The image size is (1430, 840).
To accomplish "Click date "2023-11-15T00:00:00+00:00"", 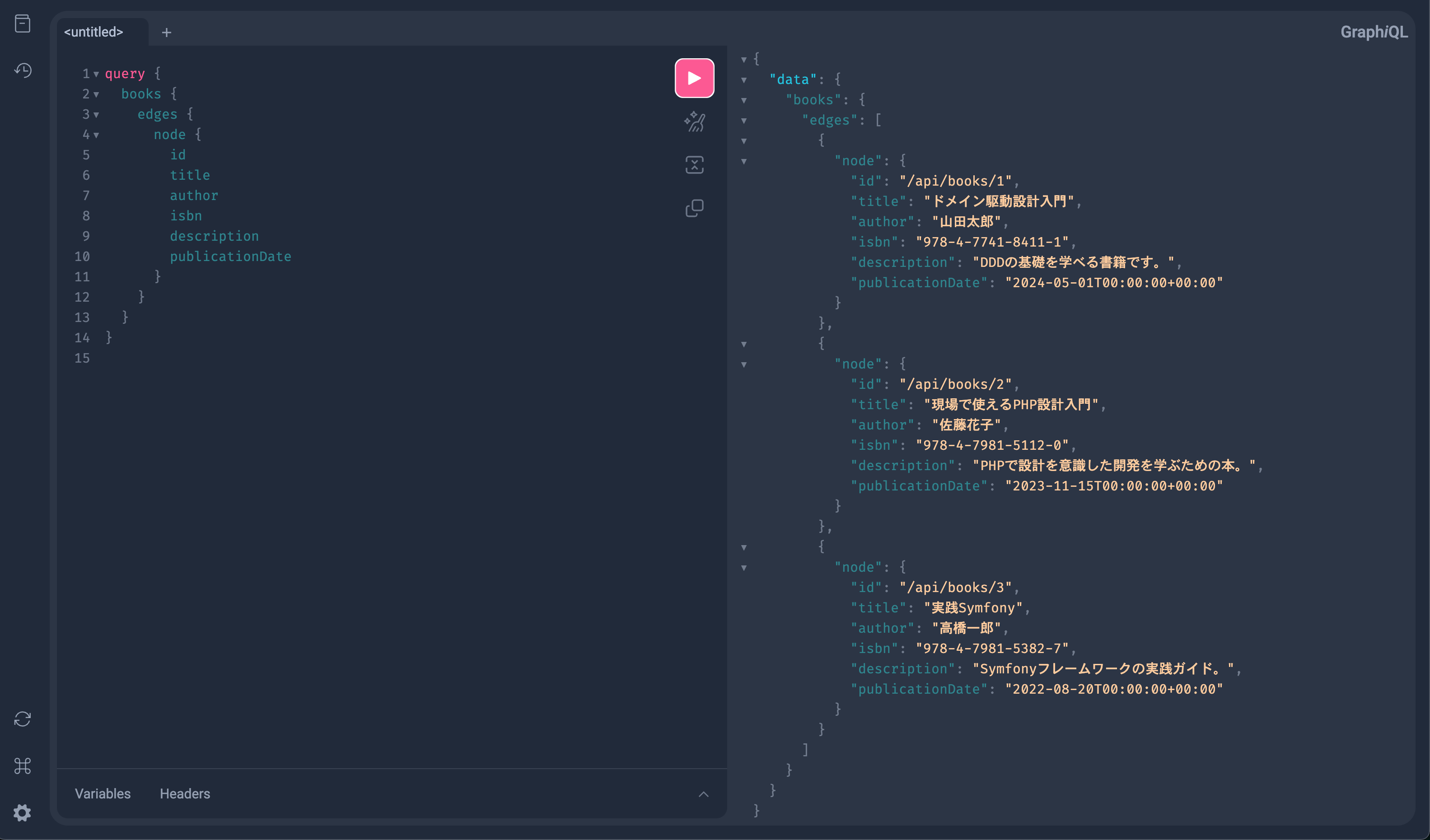I will 1114,486.
